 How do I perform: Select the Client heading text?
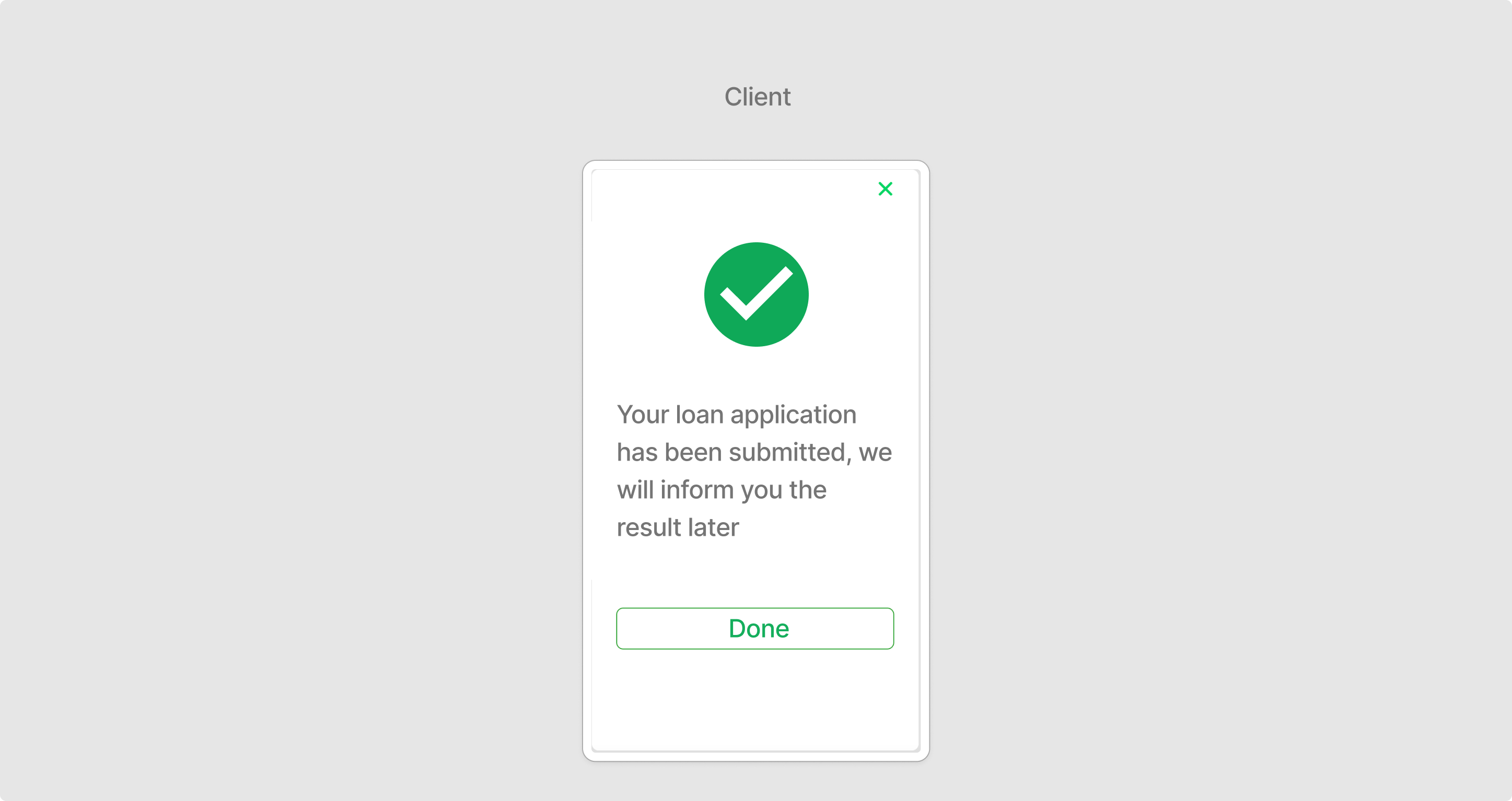[757, 96]
